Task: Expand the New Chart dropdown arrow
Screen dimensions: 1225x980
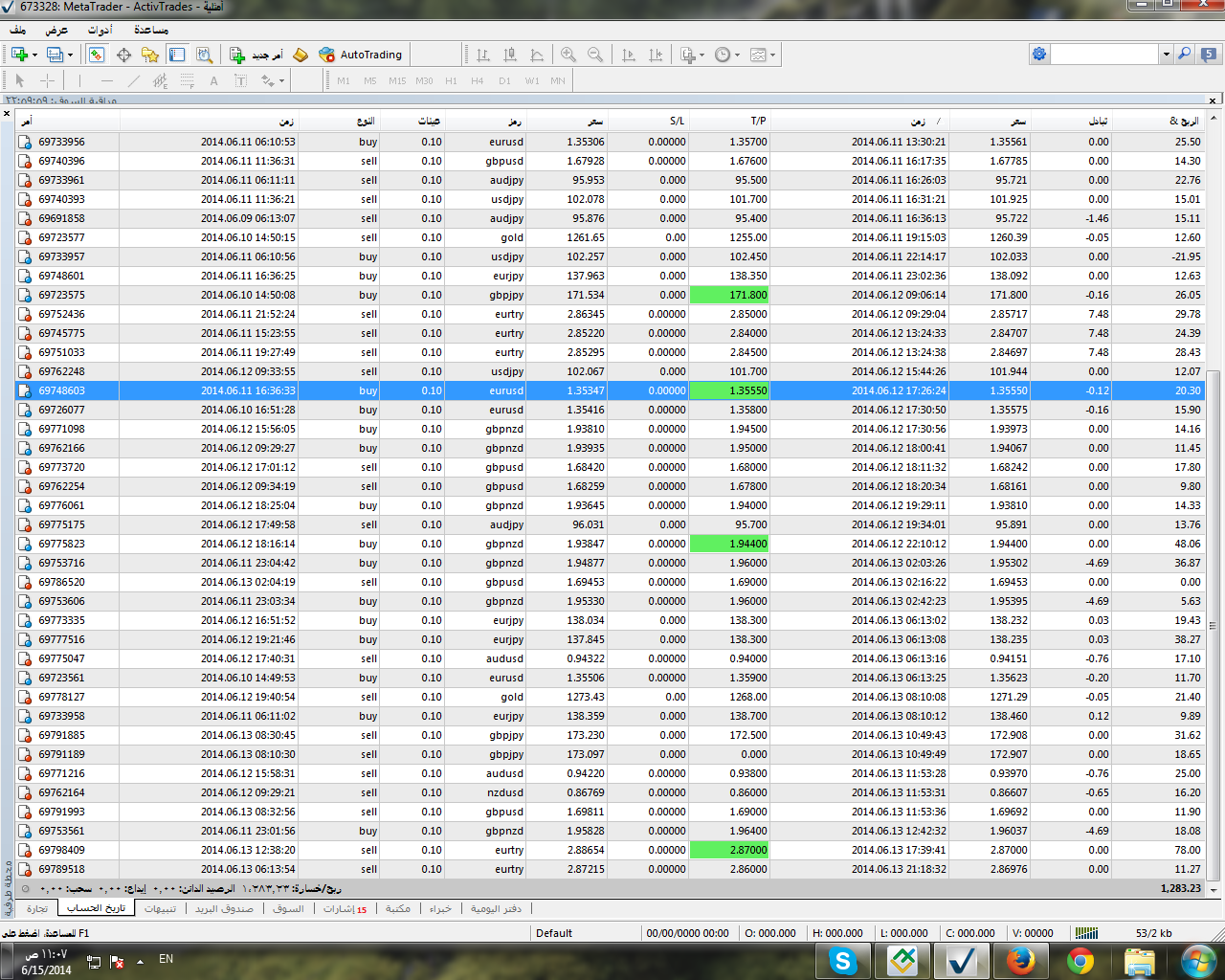Action: [x=34, y=55]
